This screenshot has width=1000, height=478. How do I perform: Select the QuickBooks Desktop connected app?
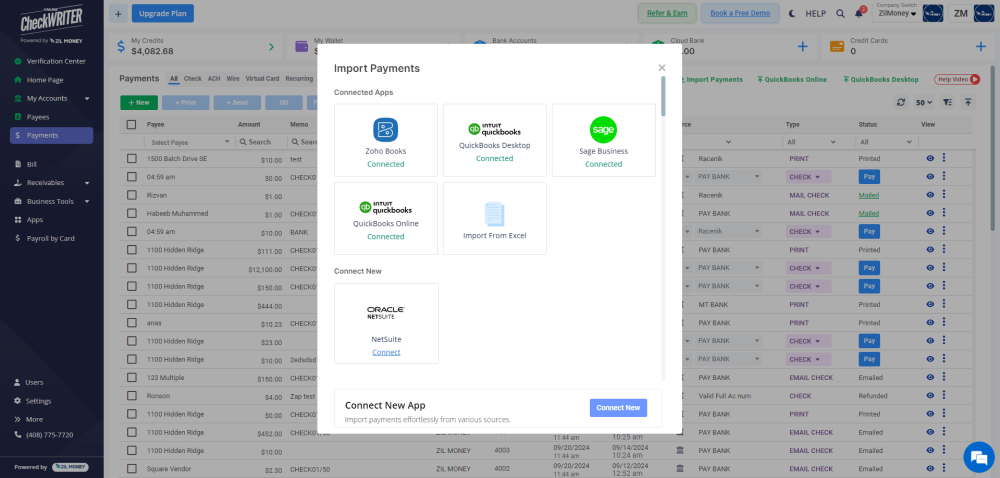[495, 140]
